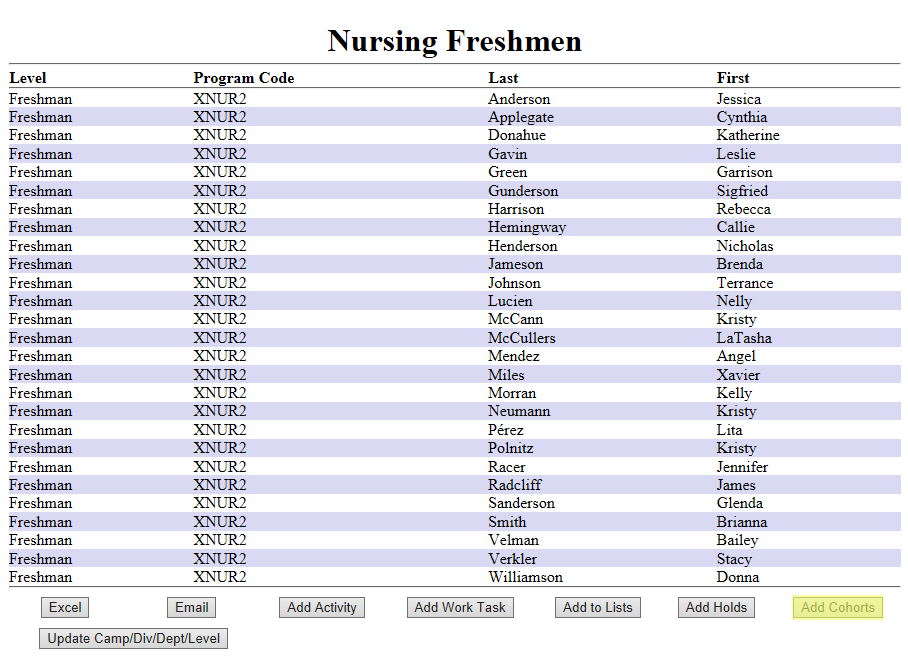Click the Add Holds button
Viewport: 908px width, 663px height.
[x=716, y=607]
